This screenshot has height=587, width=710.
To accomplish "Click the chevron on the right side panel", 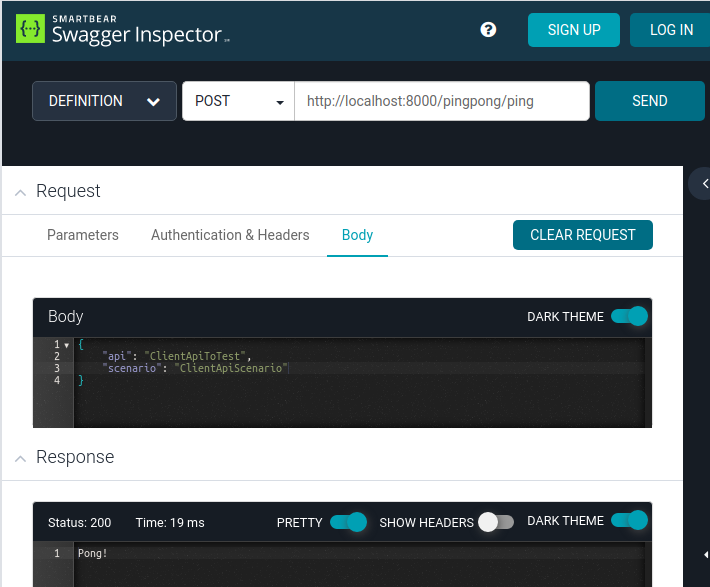I will 703,183.
